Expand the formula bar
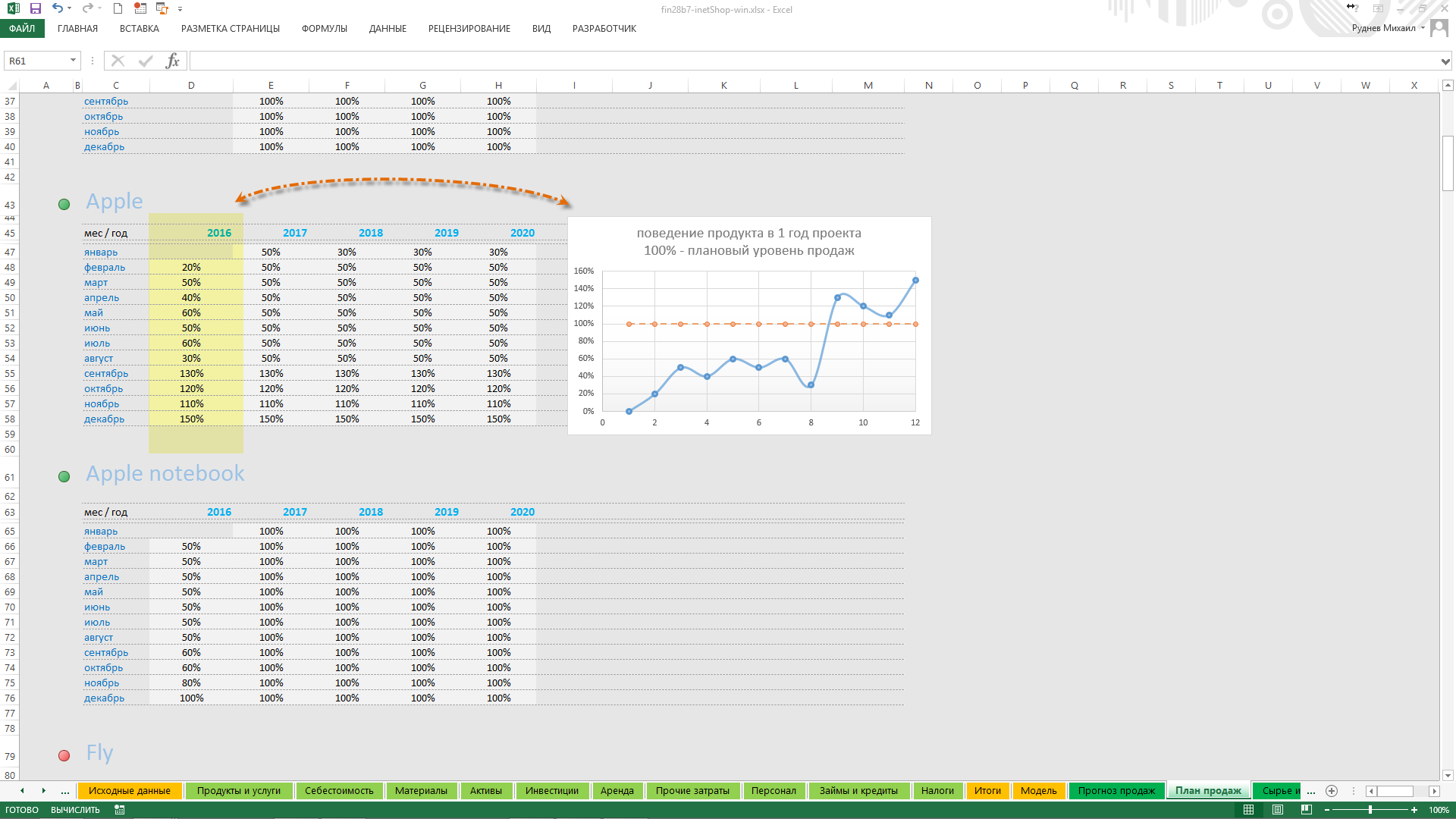Image resolution: width=1456 pixels, height=819 pixels. 1445,61
